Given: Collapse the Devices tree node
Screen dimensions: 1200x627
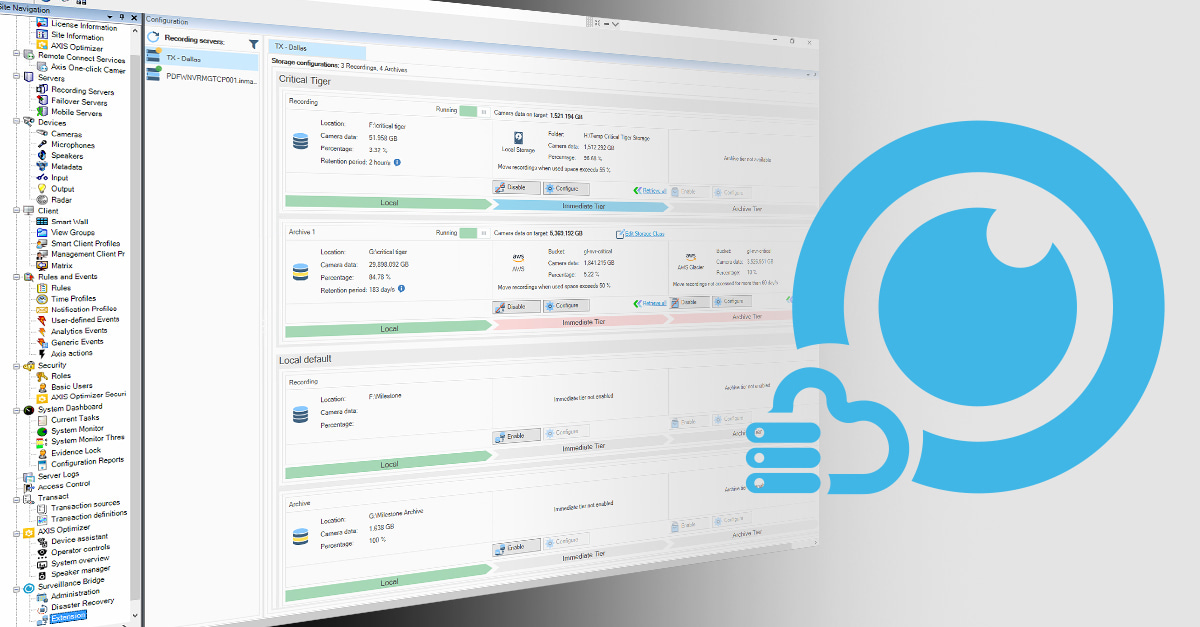Looking at the screenshot, I should click(17, 122).
